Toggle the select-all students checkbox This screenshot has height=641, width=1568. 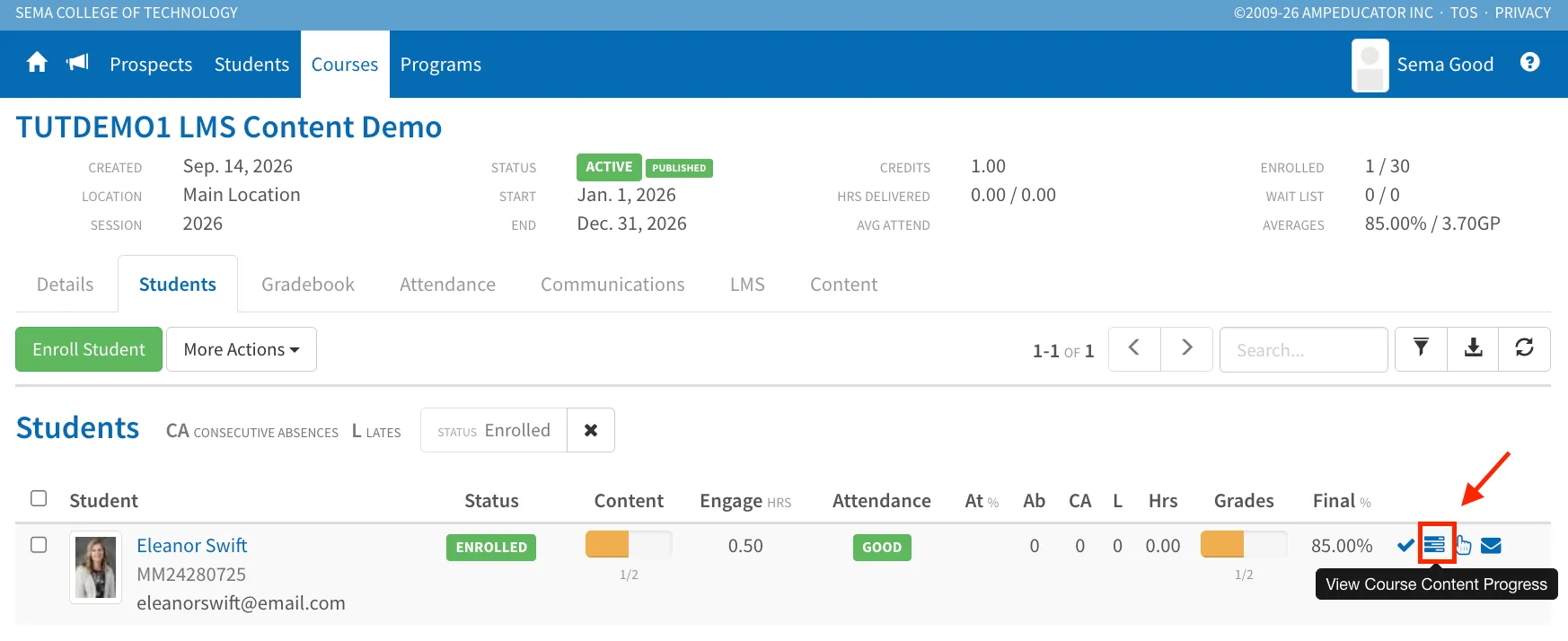[x=39, y=498]
